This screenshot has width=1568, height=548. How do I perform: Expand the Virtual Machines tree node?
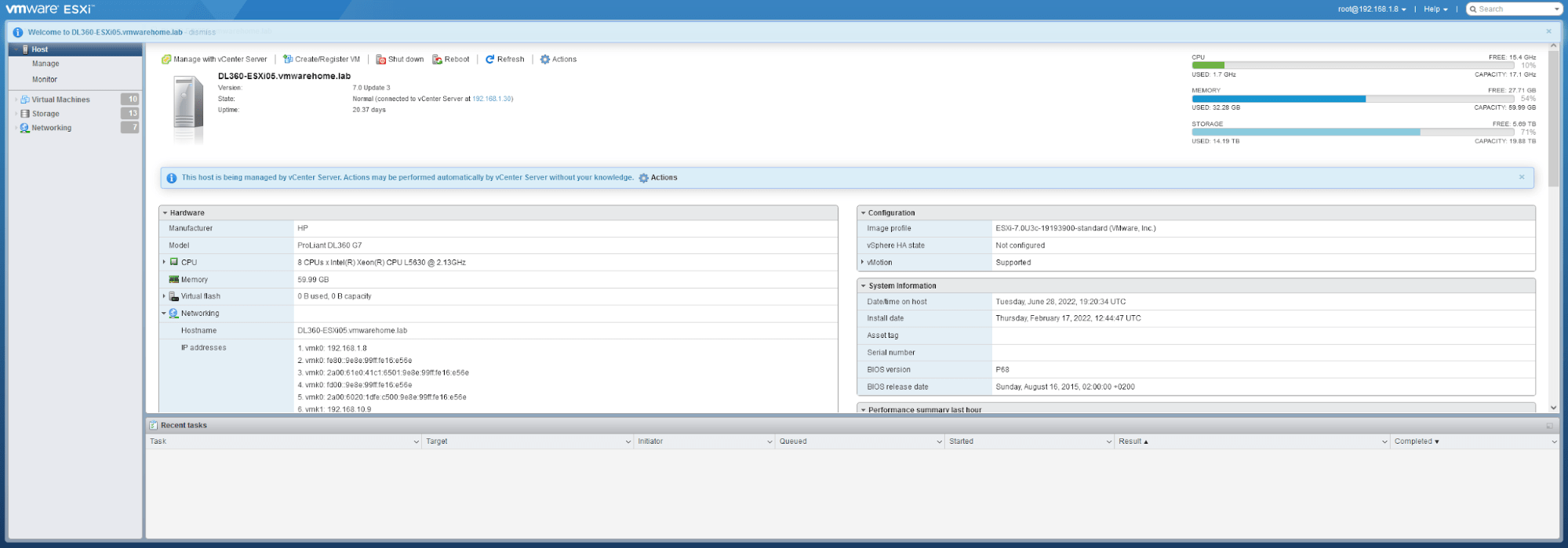click(16, 100)
